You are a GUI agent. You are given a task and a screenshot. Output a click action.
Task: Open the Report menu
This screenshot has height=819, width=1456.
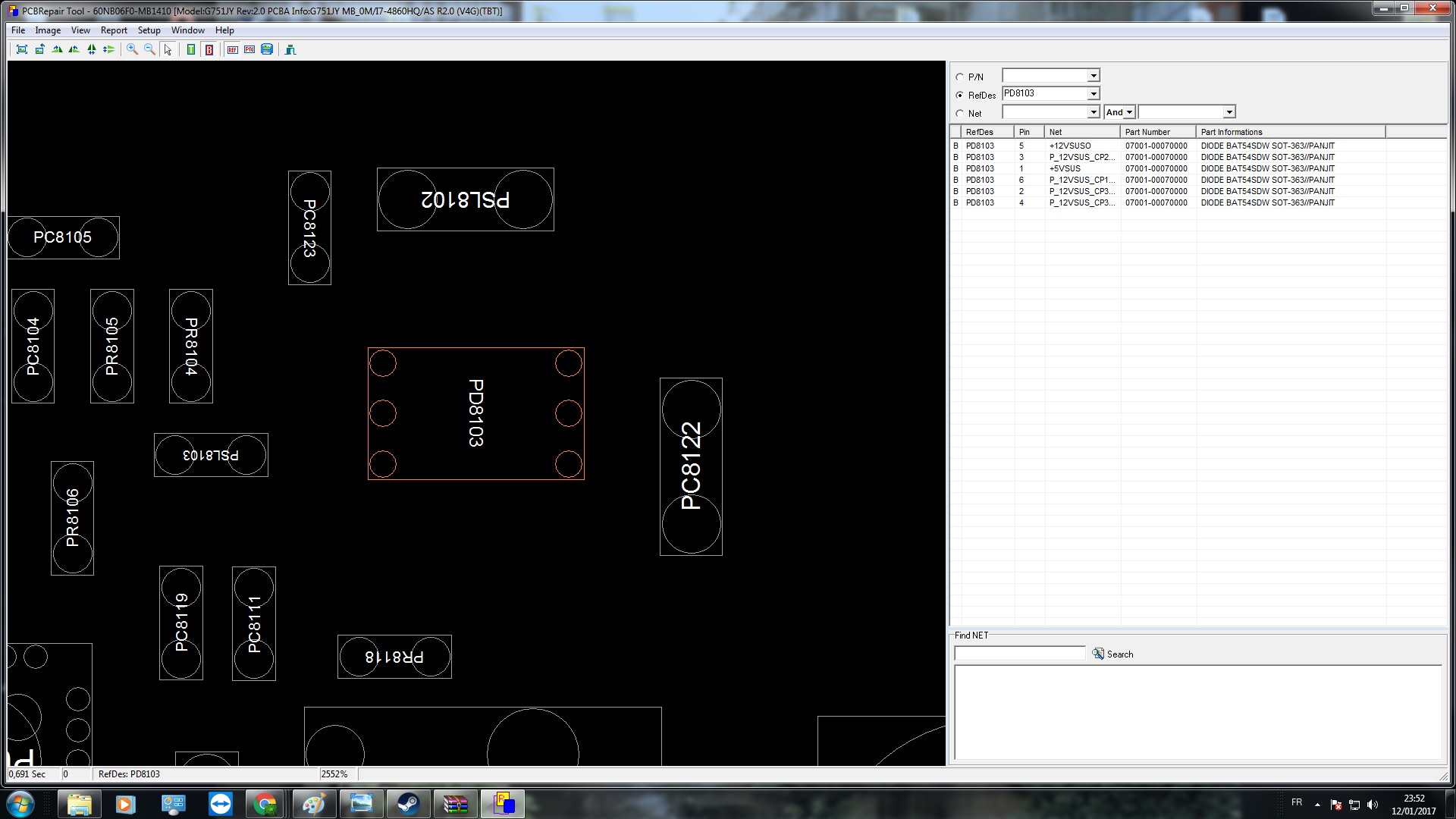pos(114,30)
